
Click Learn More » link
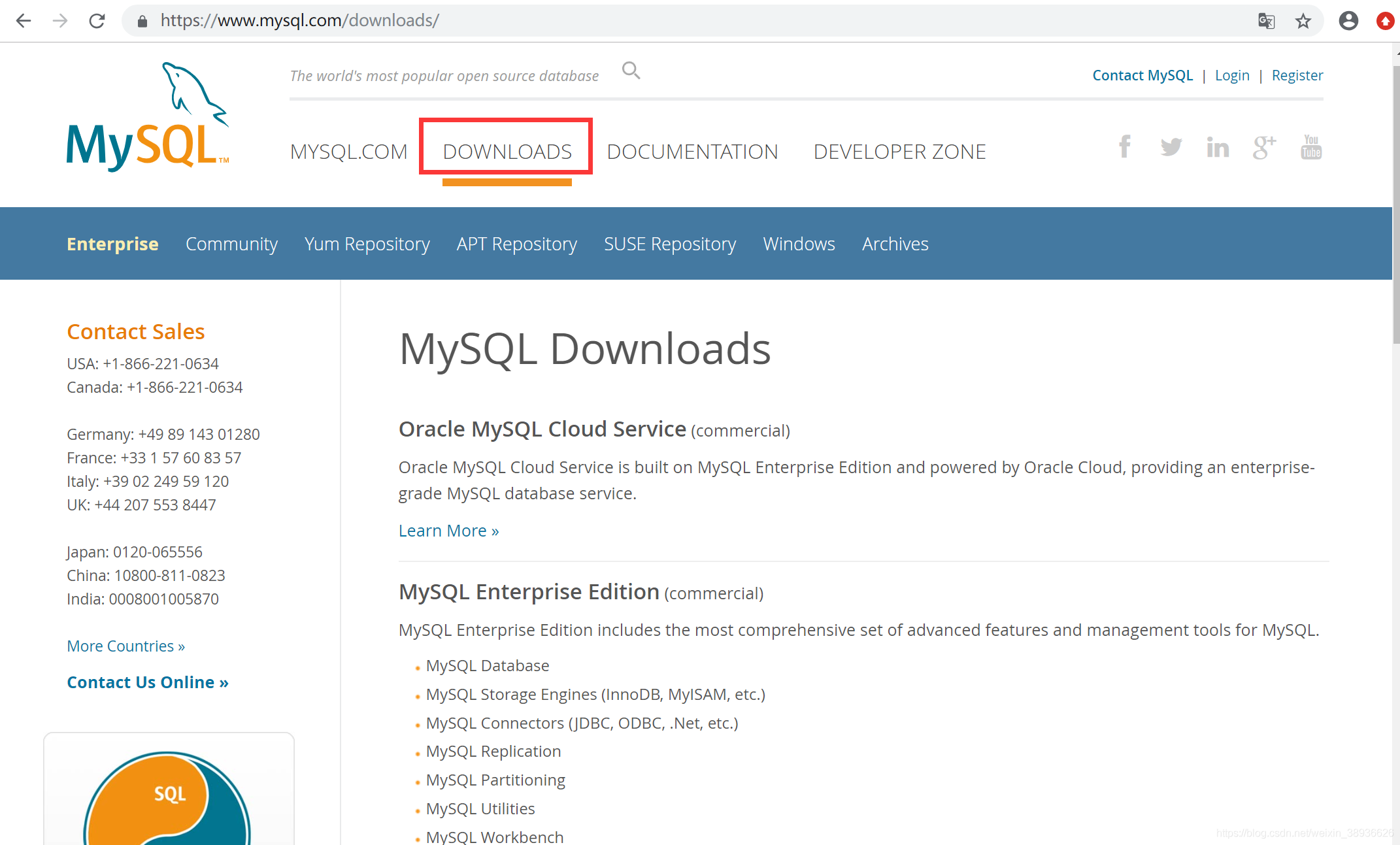[448, 531]
